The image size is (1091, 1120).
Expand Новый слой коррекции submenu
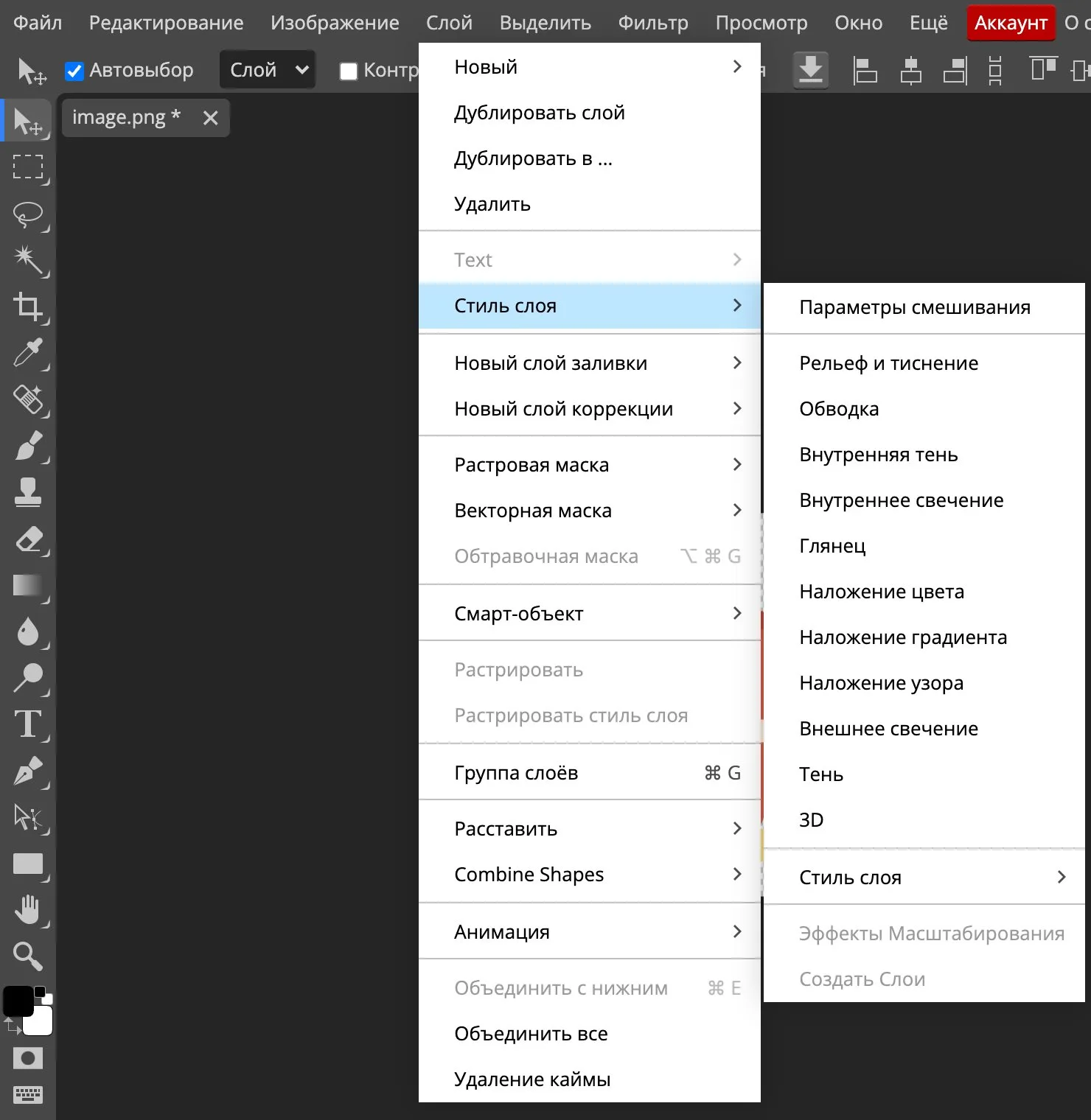[x=590, y=409]
